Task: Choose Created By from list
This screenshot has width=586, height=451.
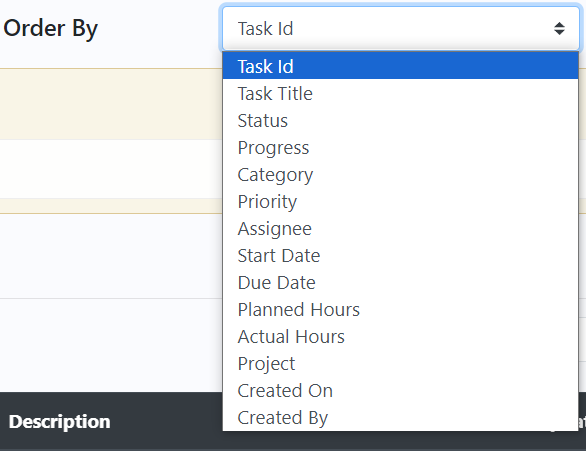Action: coord(400,417)
